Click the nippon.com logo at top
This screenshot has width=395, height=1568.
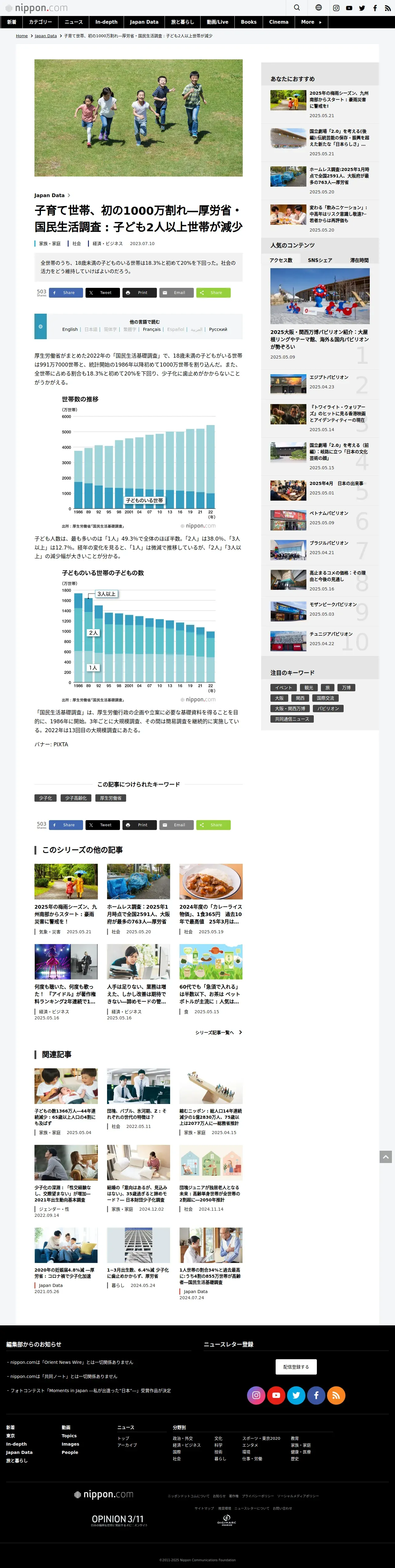coord(37,8)
